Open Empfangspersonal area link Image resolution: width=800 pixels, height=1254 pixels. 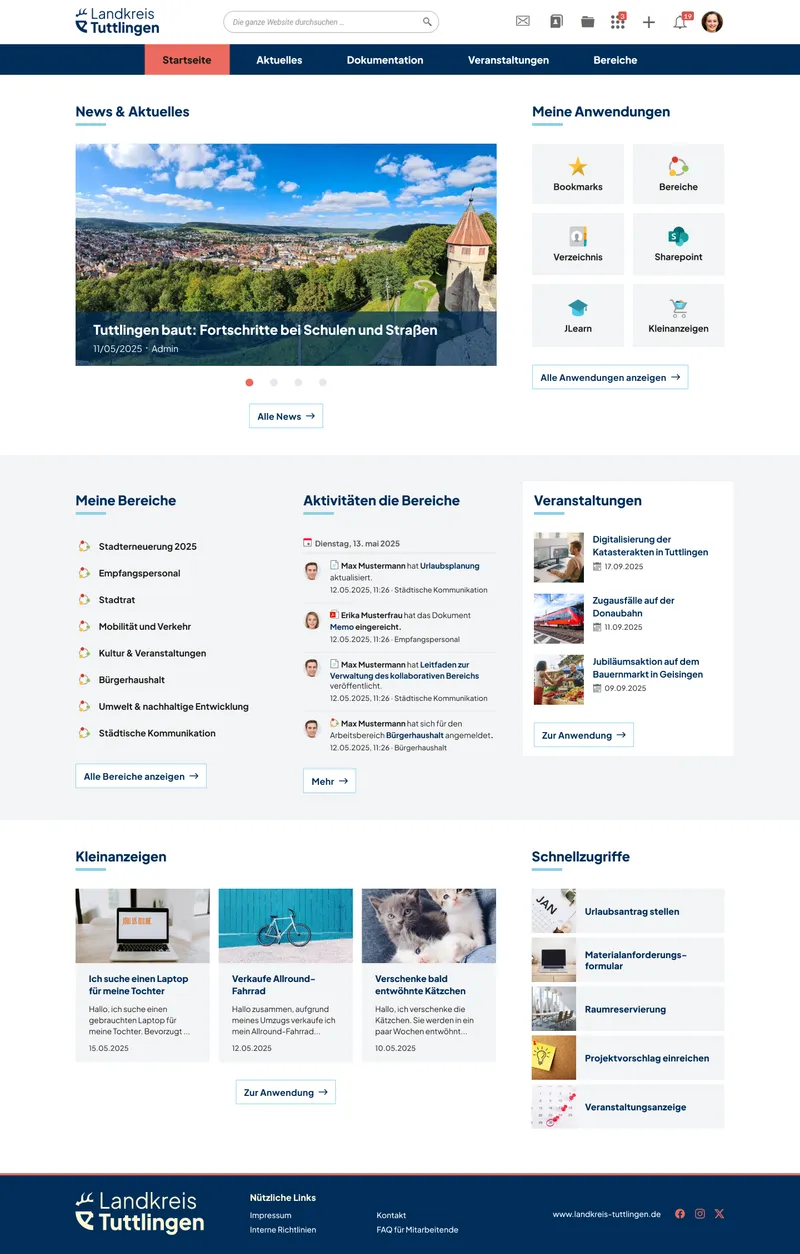pyautogui.click(x=140, y=573)
